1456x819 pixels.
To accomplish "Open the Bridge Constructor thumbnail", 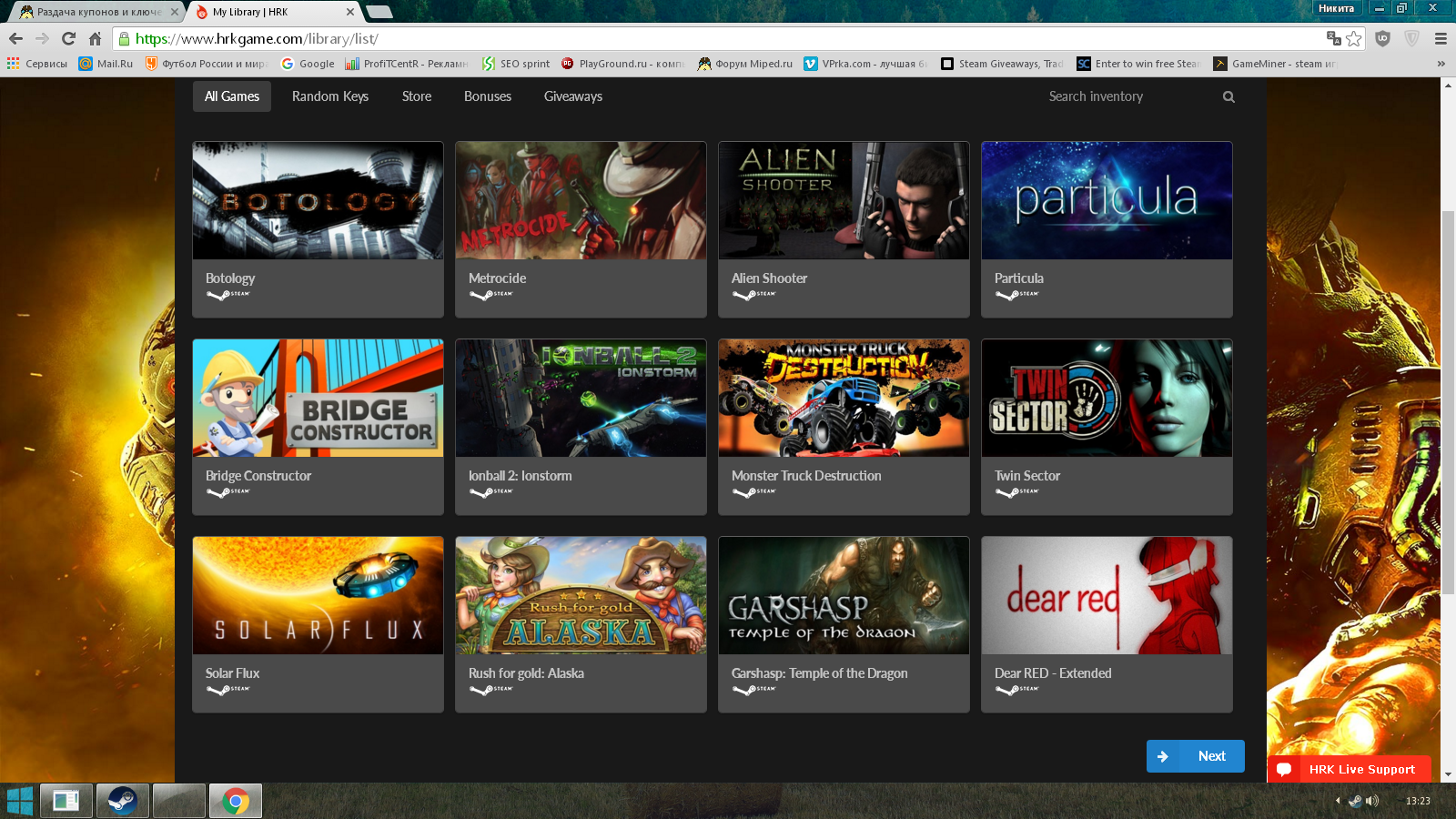I will click(318, 398).
